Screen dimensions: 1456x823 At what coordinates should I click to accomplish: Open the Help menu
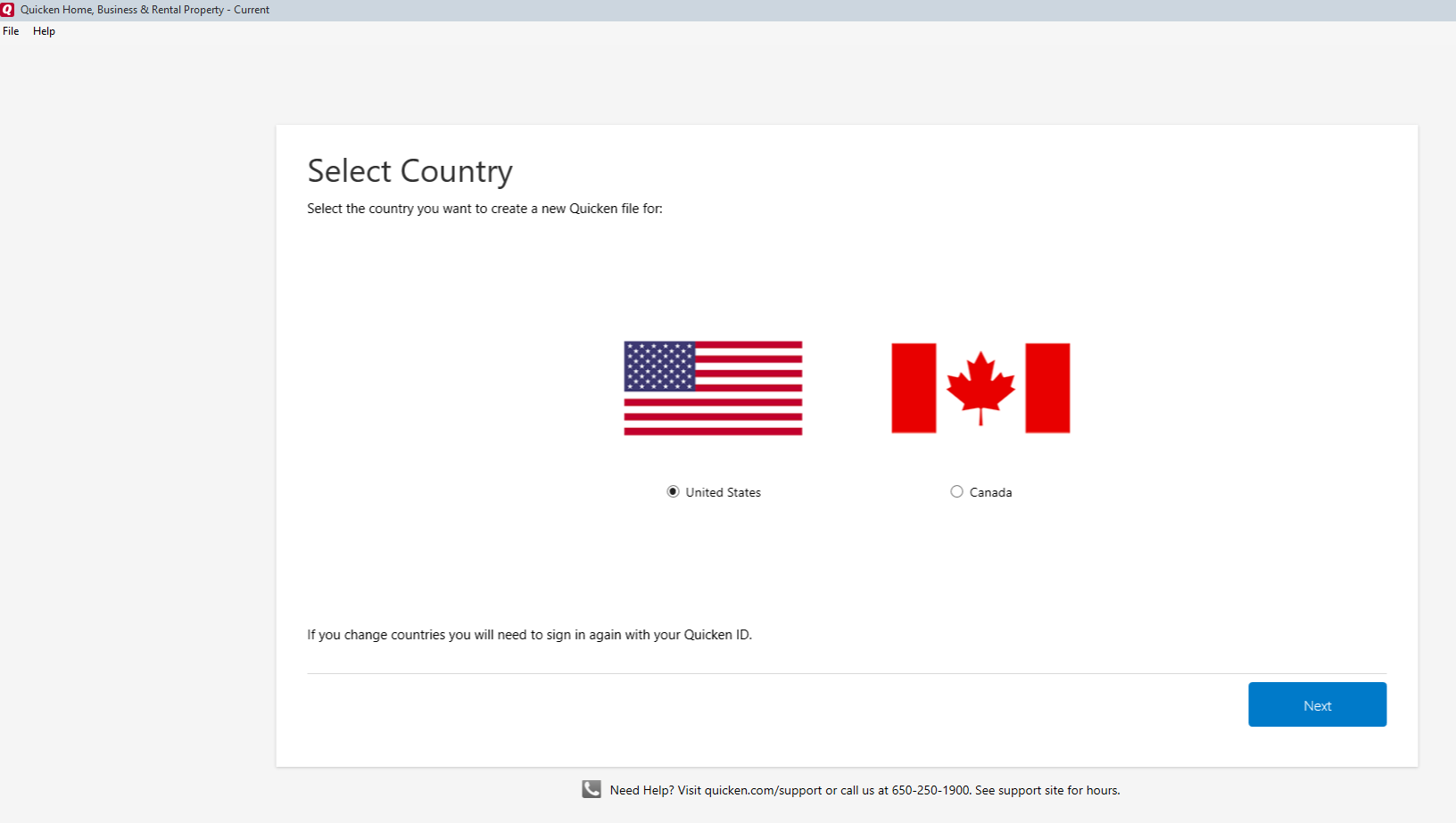(x=44, y=31)
